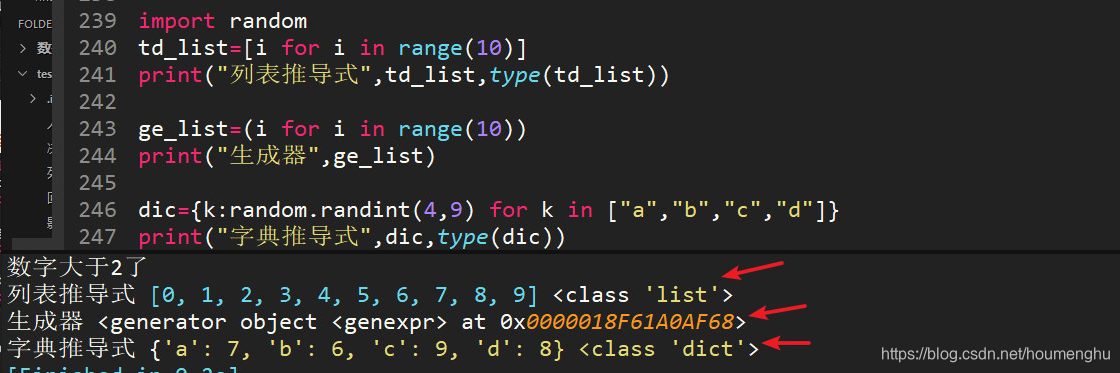The image size is (1120, 373).
Task: Click the "列表推导式" string in line 241
Action: point(295,75)
